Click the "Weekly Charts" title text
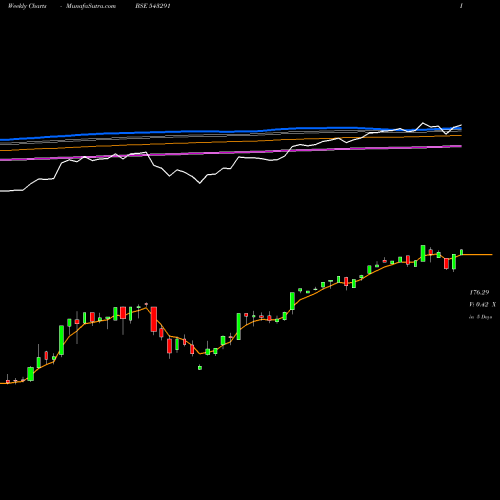The image size is (500, 500). [x=27, y=6]
